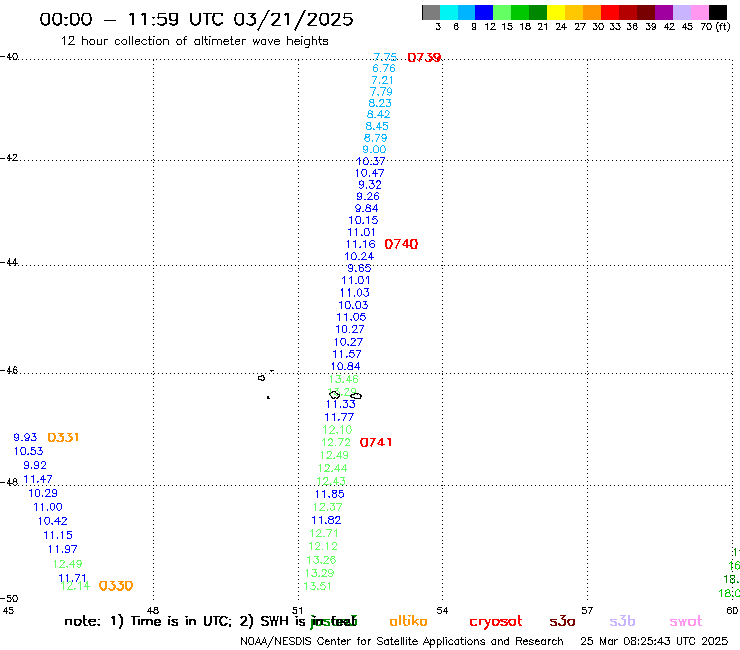Click the wave height value 10.84
Viewport: 740px width, 650px height.
pyautogui.click(x=345, y=366)
